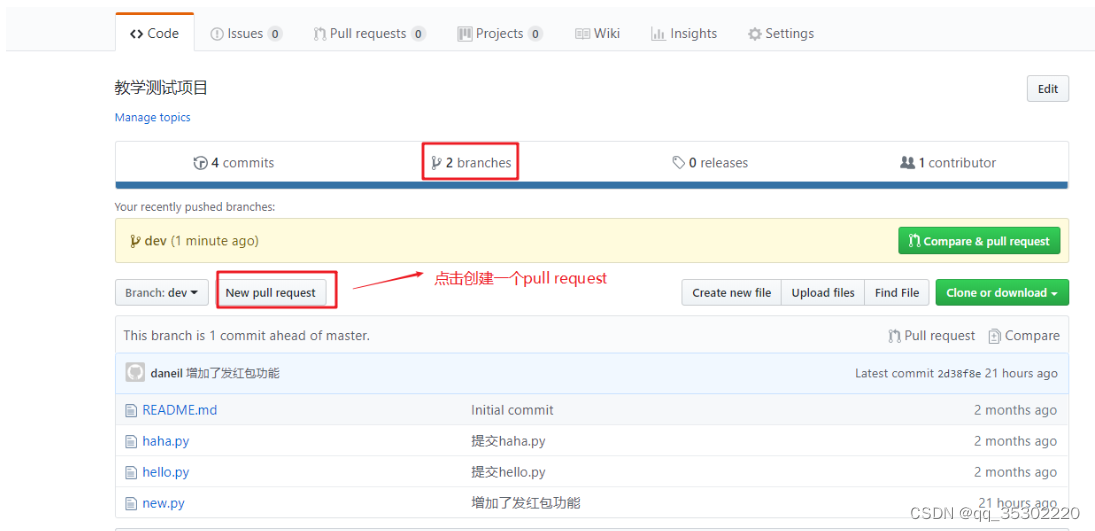Click the Issues exclamation icon

tap(217, 34)
